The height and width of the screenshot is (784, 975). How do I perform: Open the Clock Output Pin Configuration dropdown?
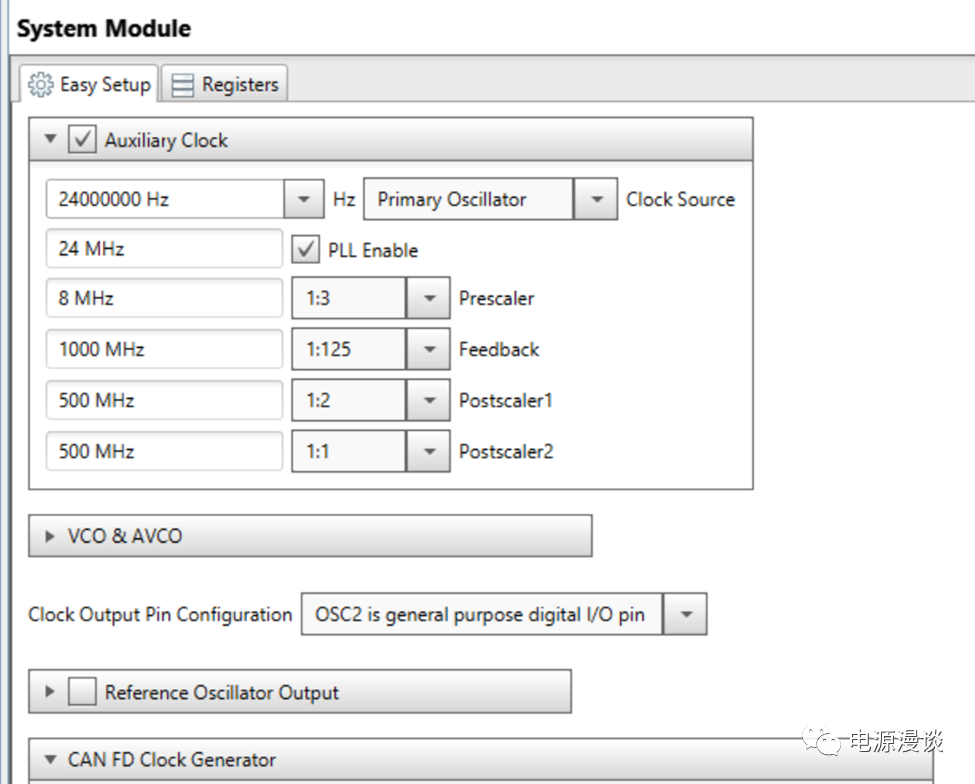(x=685, y=614)
